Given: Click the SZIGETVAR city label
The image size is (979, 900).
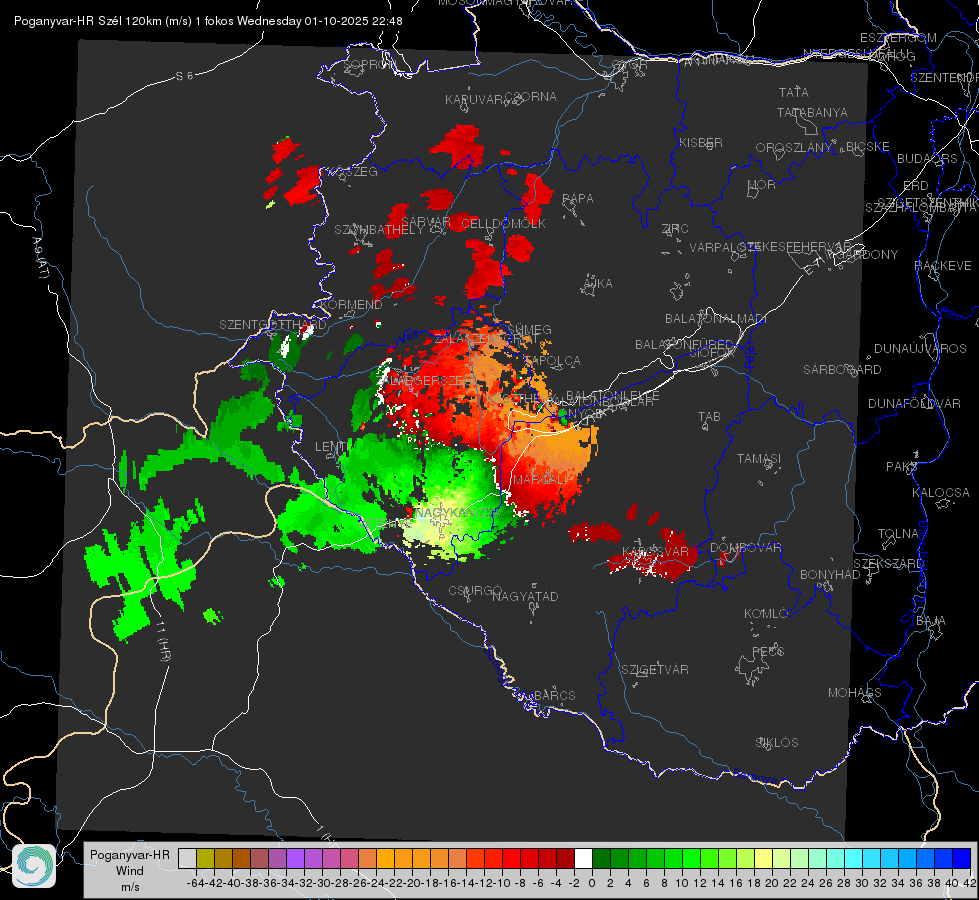Looking at the screenshot, I should (655, 670).
